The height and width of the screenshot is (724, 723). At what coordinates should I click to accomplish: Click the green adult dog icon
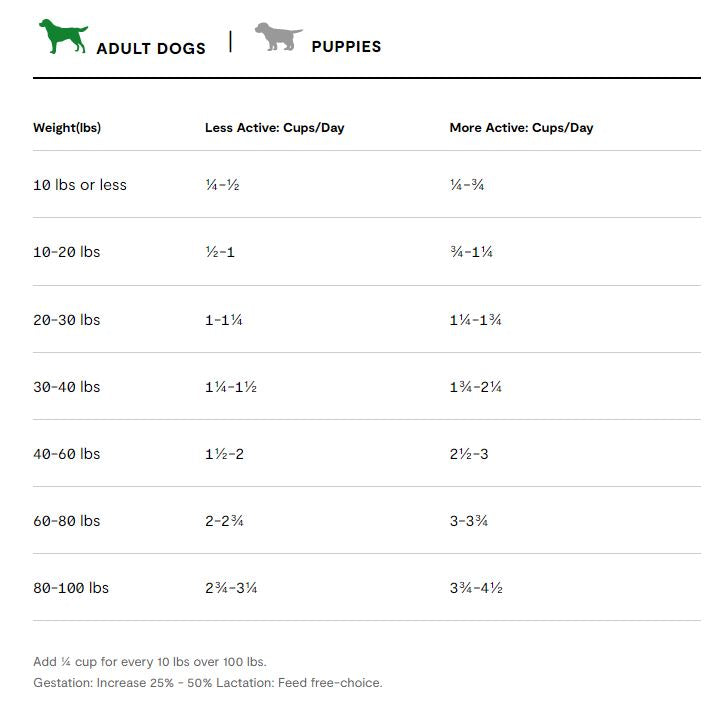point(63,37)
